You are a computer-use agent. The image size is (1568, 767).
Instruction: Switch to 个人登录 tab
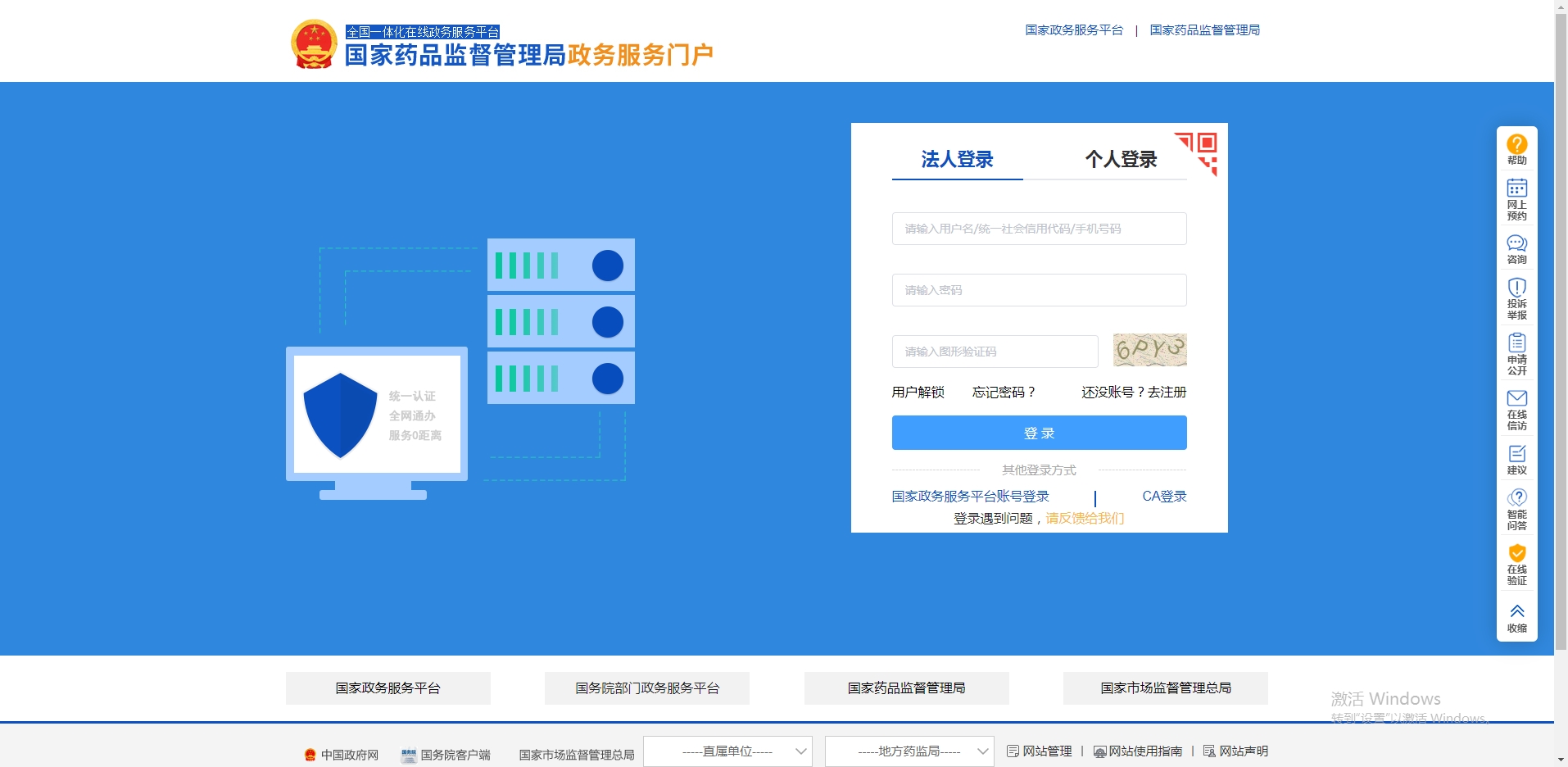1121,160
